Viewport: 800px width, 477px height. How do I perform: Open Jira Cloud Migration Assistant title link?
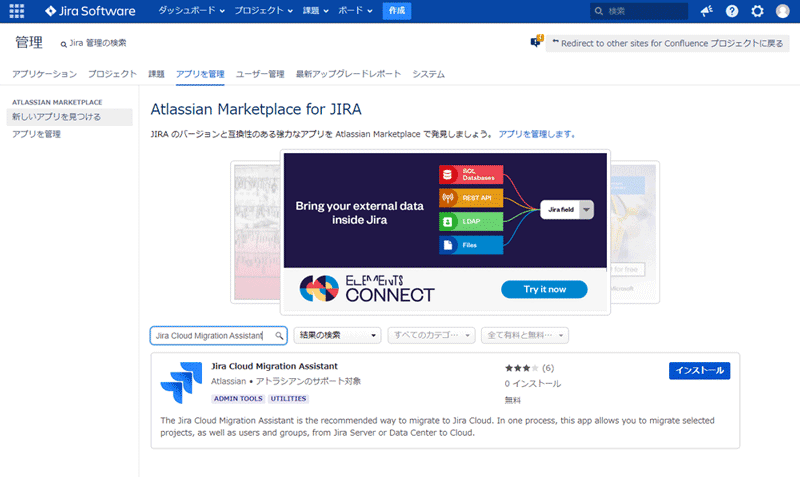click(274, 366)
